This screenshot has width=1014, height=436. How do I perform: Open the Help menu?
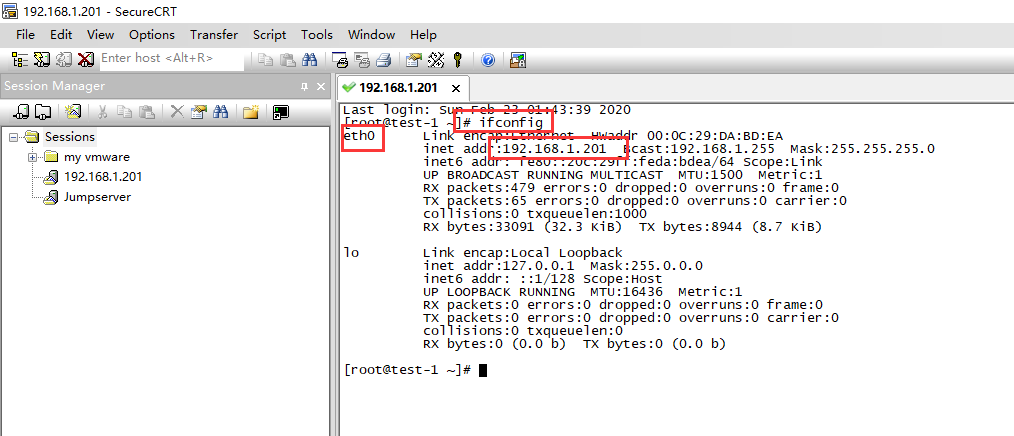[423, 35]
